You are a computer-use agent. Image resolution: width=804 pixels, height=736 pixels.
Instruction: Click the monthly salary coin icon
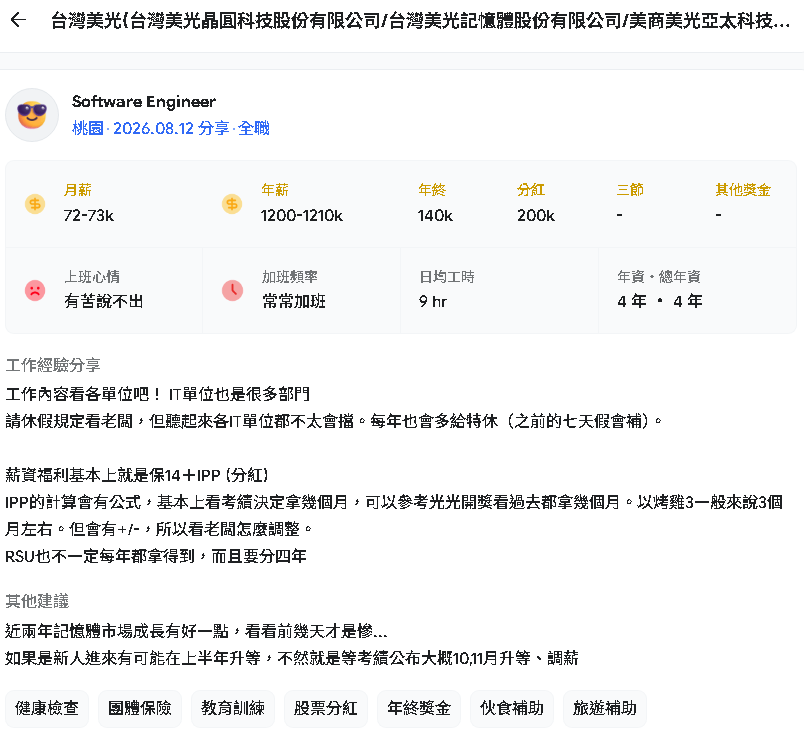coord(35,204)
